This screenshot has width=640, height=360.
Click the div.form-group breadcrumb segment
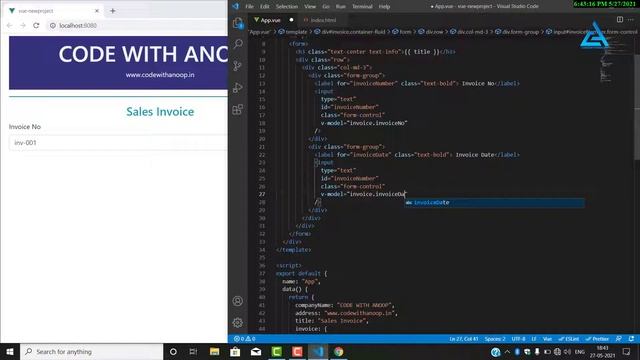pyautogui.click(x=517, y=32)
